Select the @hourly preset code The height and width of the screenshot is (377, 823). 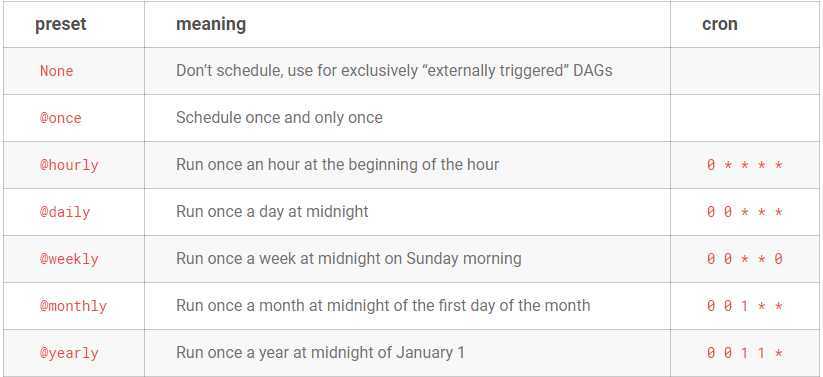coord(69,165)
